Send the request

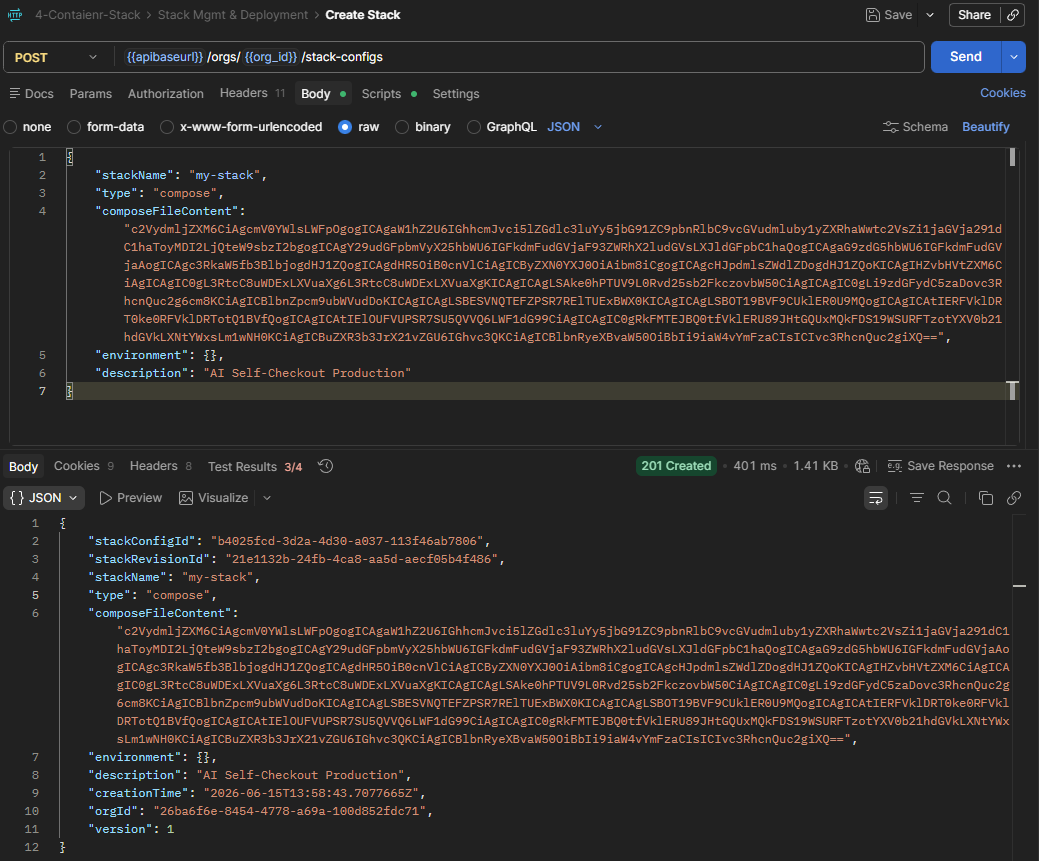coord(965,57)
